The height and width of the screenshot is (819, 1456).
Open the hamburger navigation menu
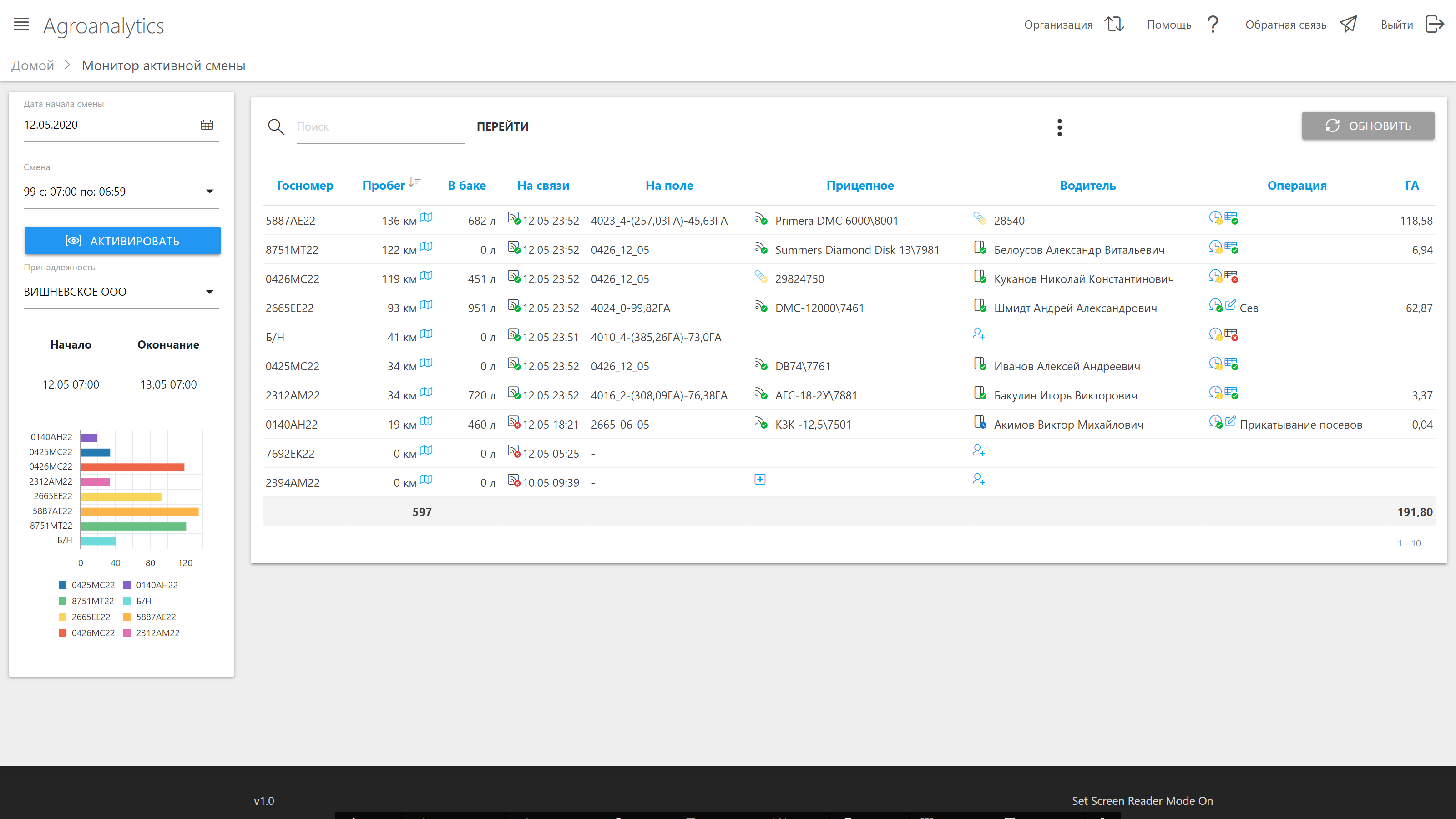[21, 24]
